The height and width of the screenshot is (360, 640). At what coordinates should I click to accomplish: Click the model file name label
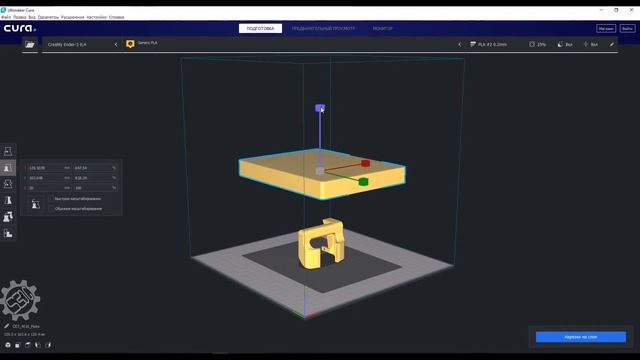(x=26, y=326)
